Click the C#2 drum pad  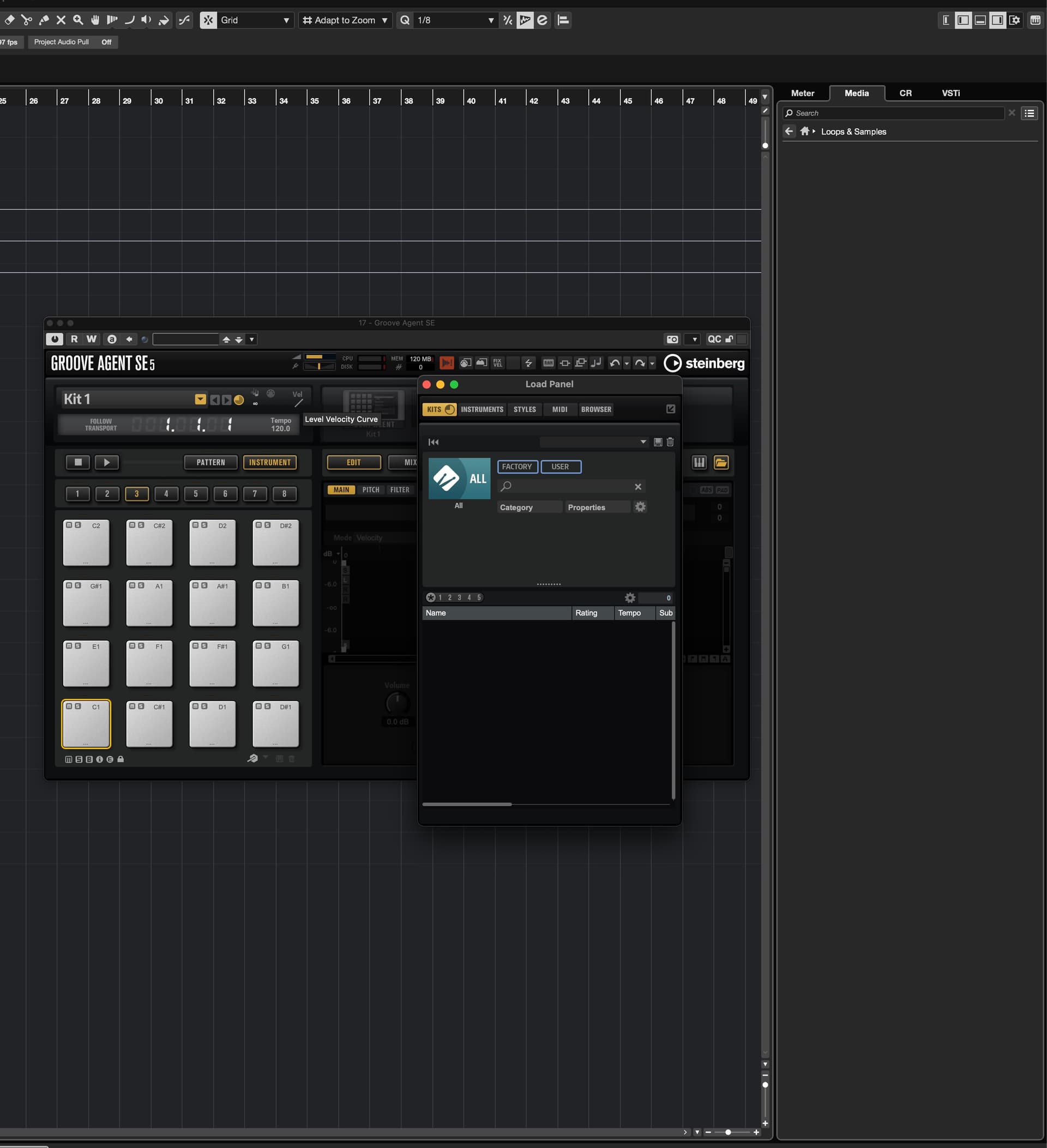149,546
